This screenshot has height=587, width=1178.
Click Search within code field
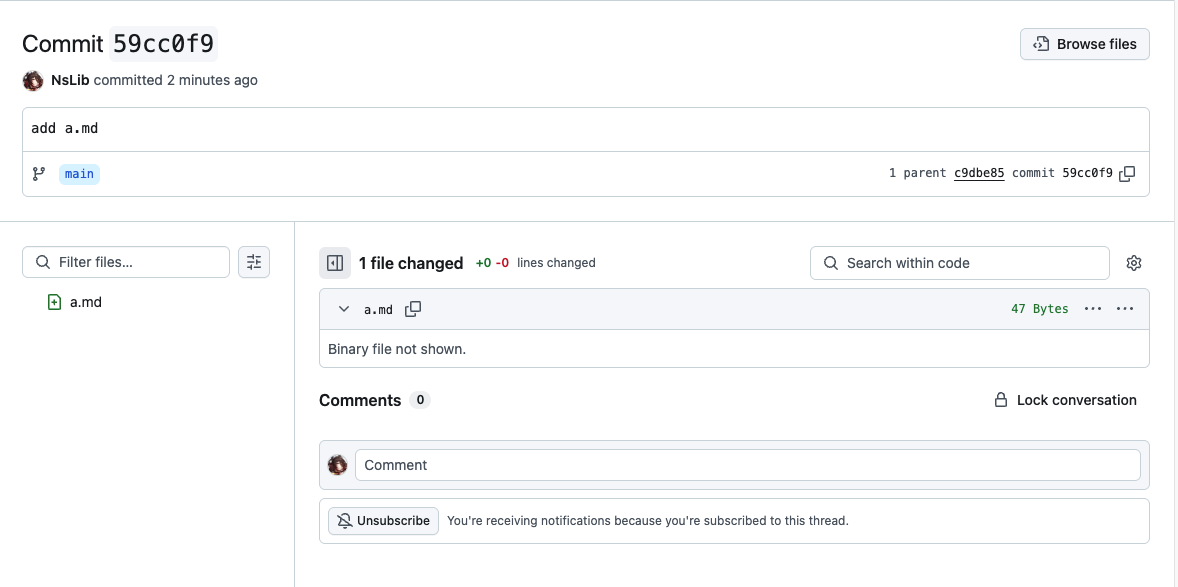pyautogui.click(x=960, y=263)
